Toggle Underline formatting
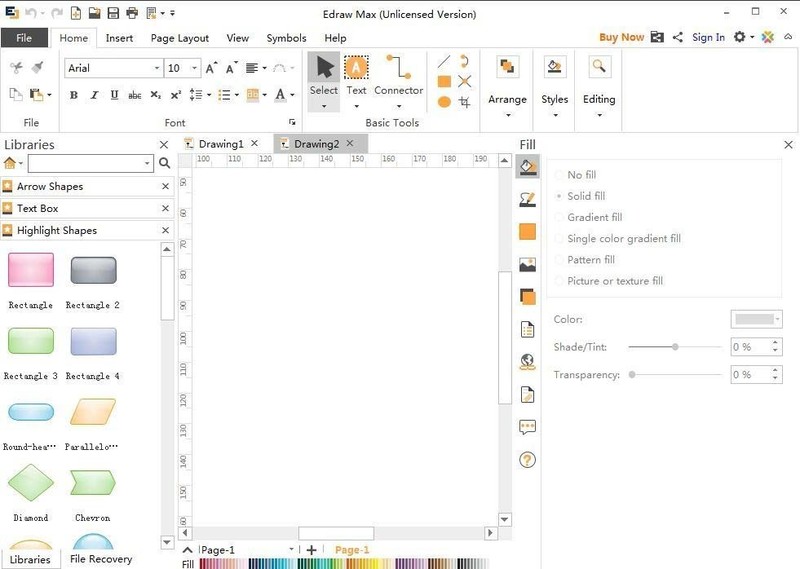This screenshot has height=569, width=800. (114, 95)
